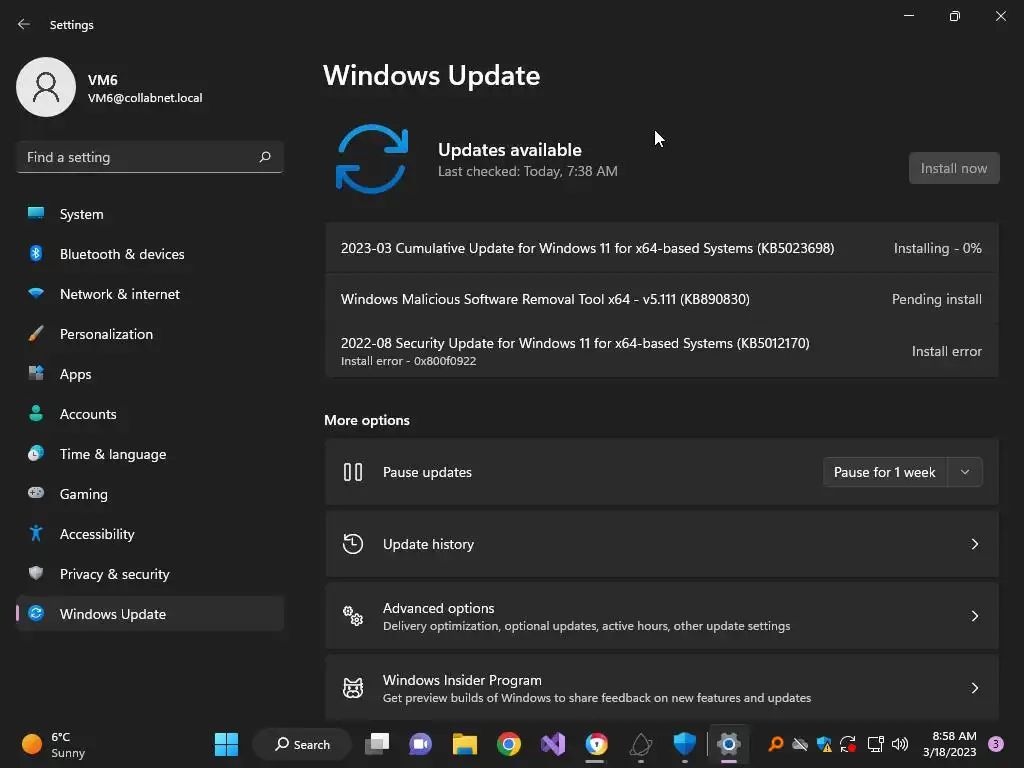Viewport: 1024px width, 768px height.
Task: Open Accounts settings
Action: 150,414
